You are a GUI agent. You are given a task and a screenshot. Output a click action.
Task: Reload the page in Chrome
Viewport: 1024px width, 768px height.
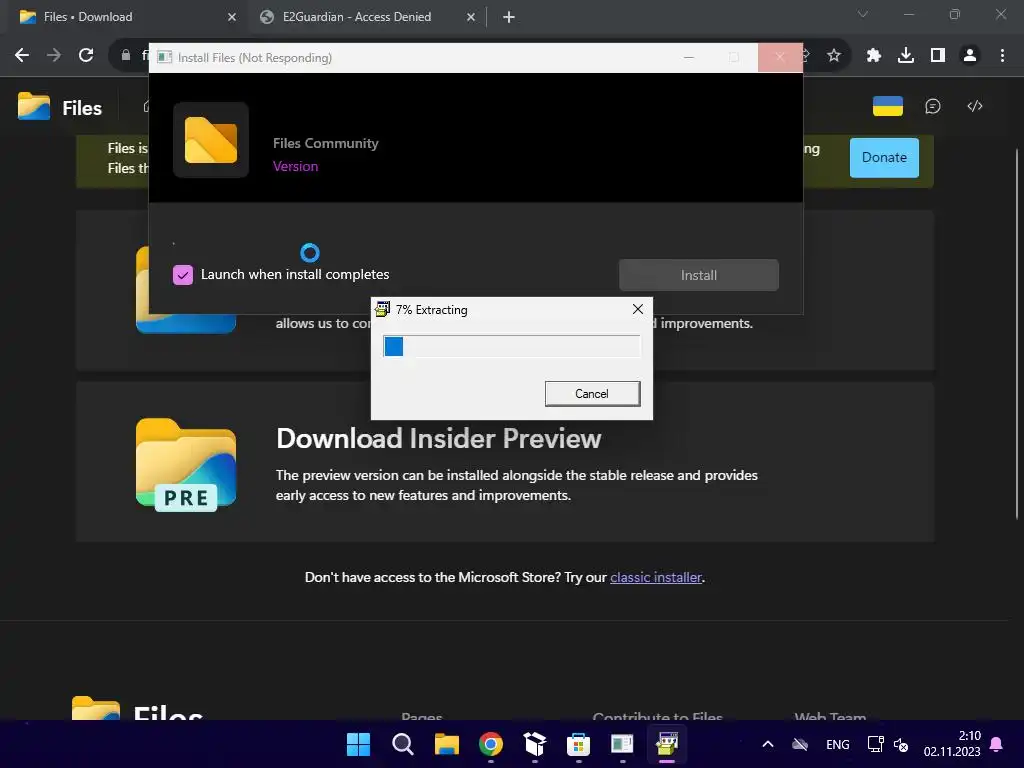coord(86,56)
